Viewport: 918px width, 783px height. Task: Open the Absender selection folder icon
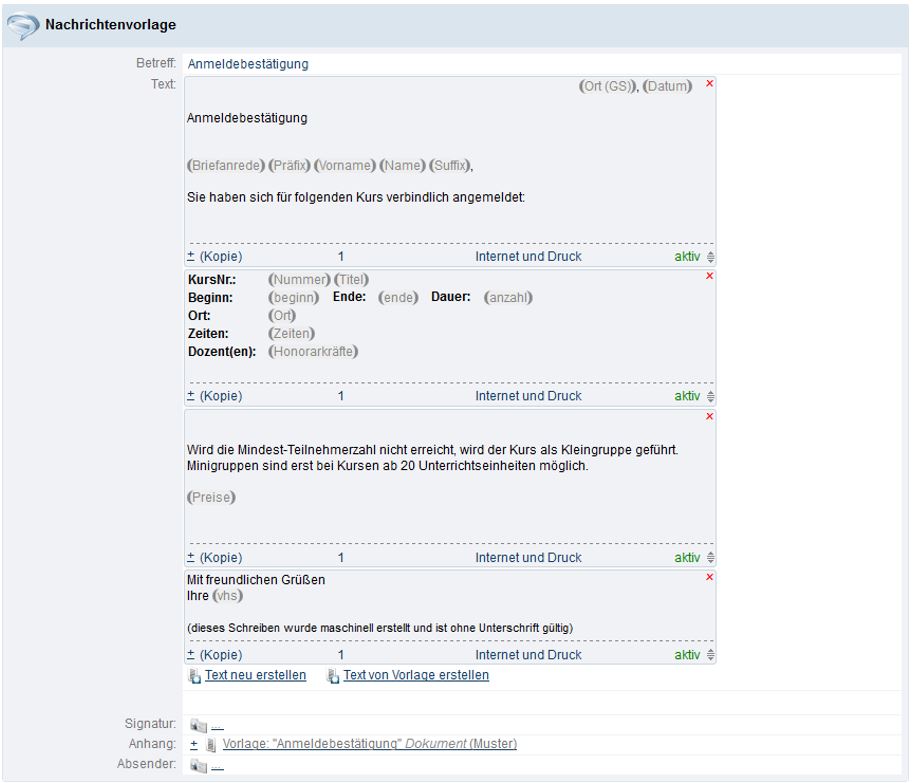pyautogui.click(x=197, y=765)
